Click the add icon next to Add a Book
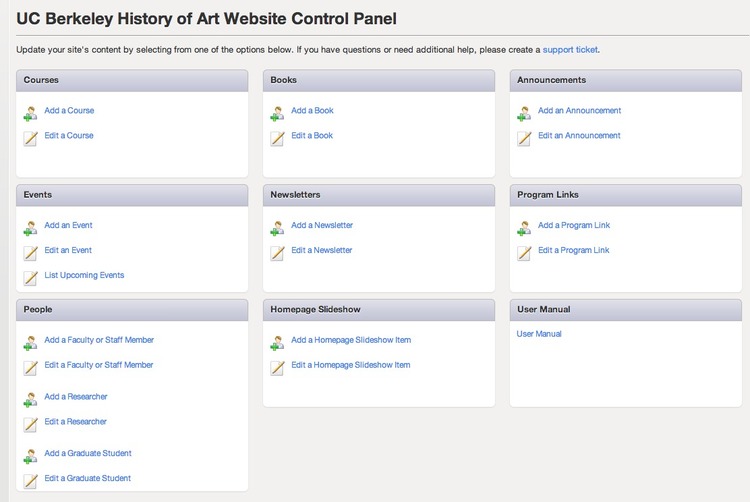The image size is (750, 502). (277, 114)
